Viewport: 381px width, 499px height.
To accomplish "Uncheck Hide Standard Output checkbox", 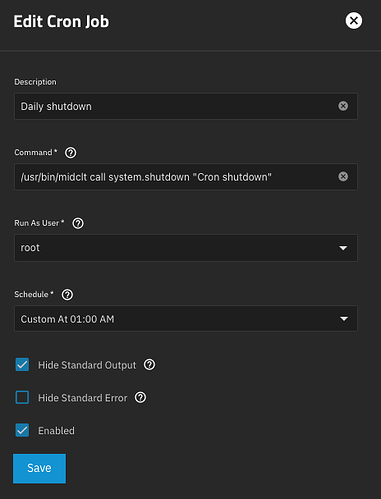I will pos(22,365).
